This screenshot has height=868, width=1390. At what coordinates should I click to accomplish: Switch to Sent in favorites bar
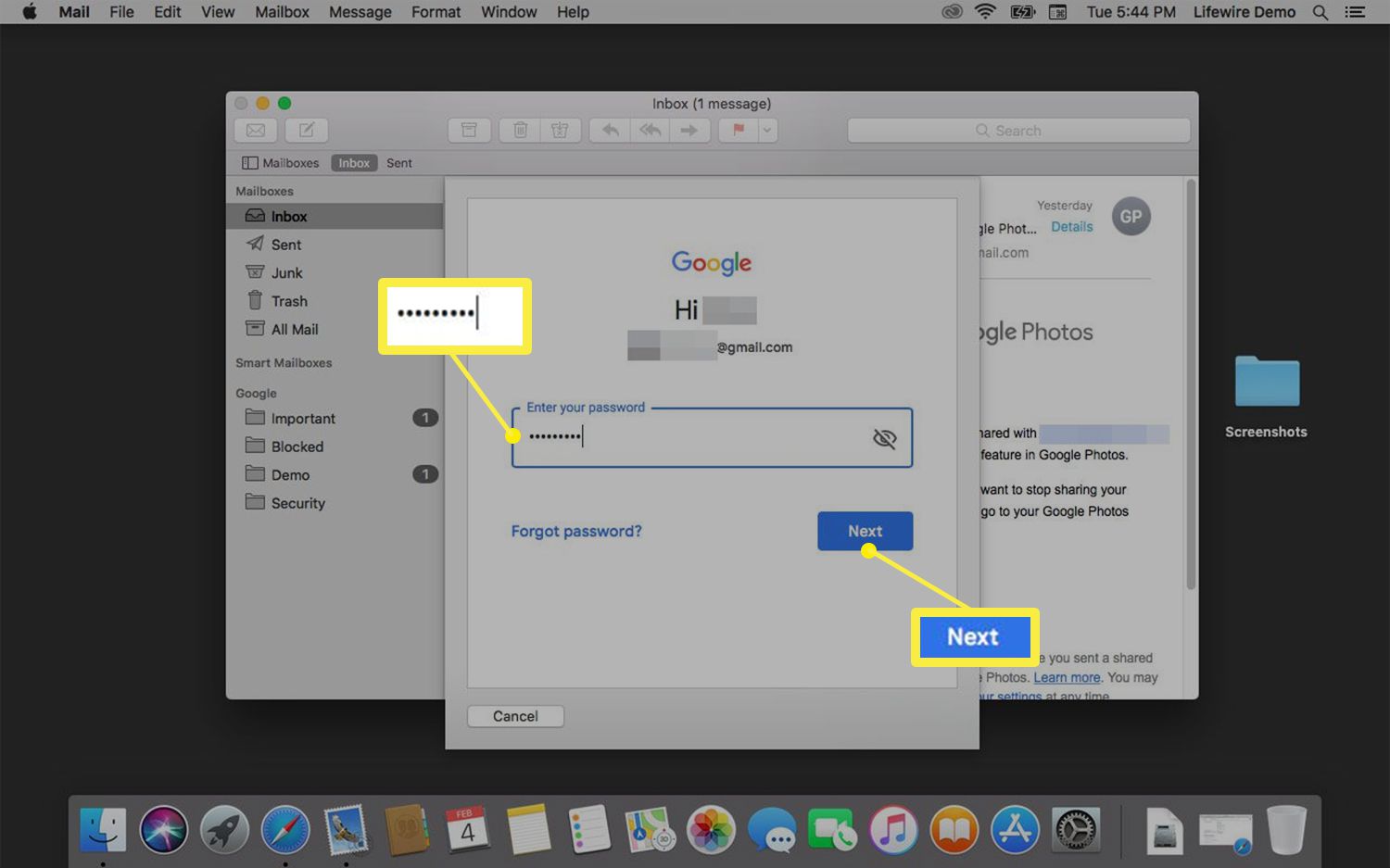[x=399, y=163]
